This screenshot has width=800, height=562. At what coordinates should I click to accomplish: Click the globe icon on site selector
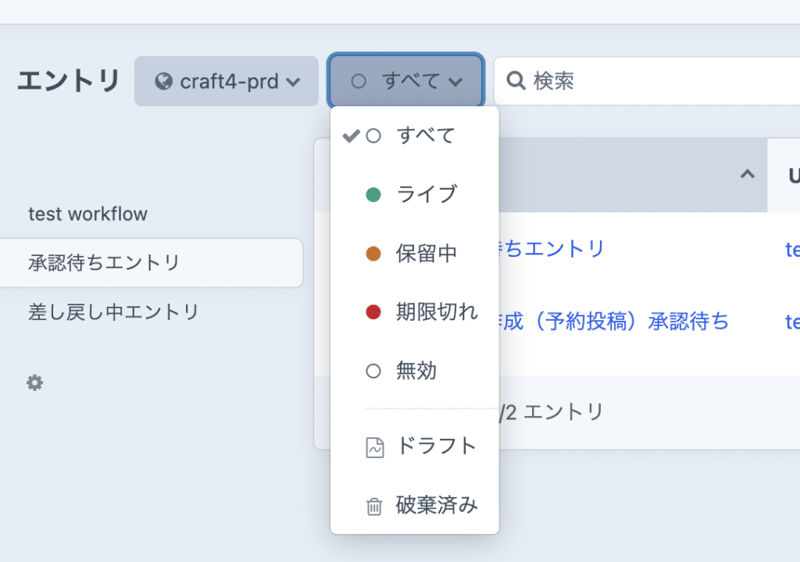point(164,81)
